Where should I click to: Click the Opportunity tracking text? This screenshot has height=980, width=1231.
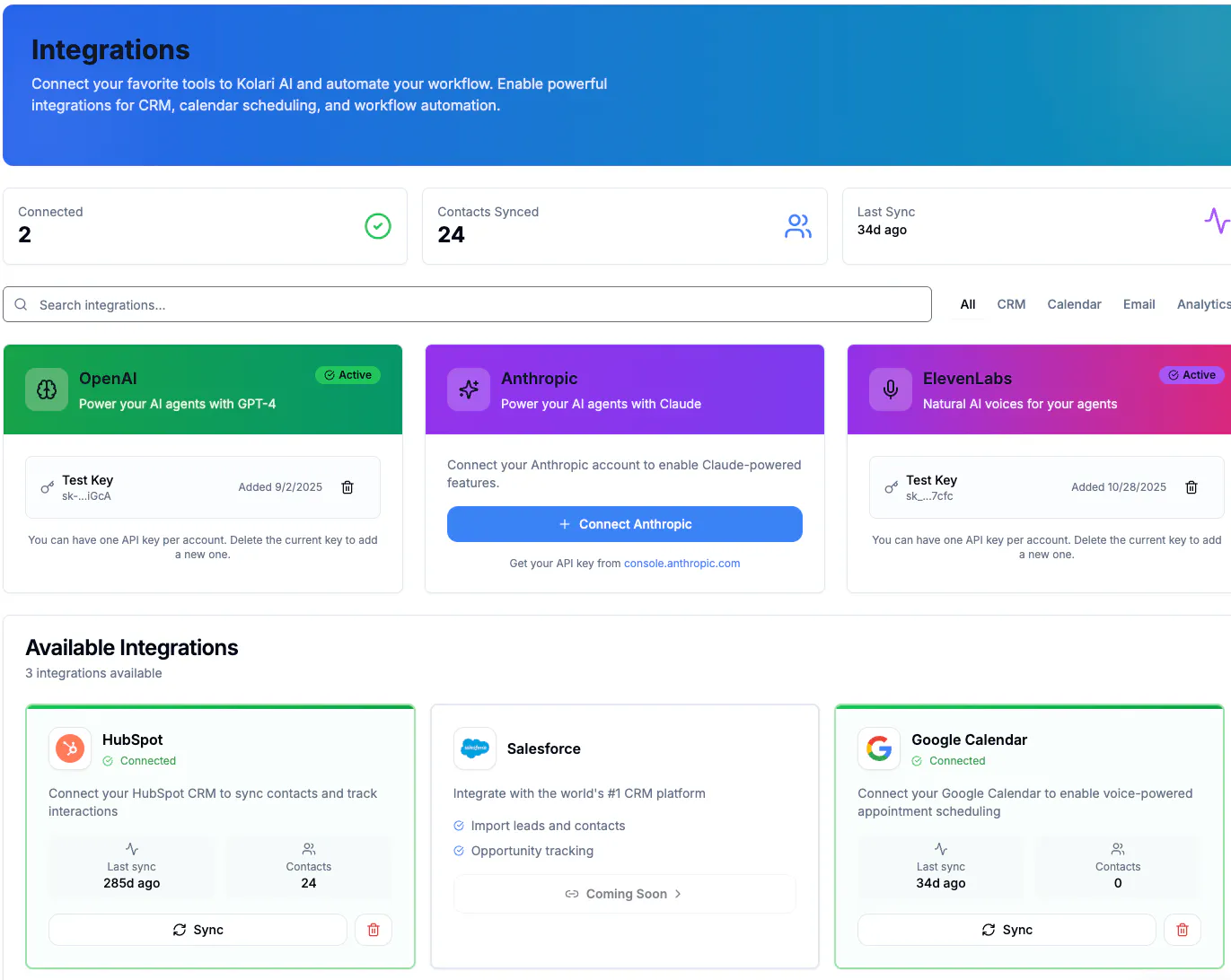[x=532, y=851]
